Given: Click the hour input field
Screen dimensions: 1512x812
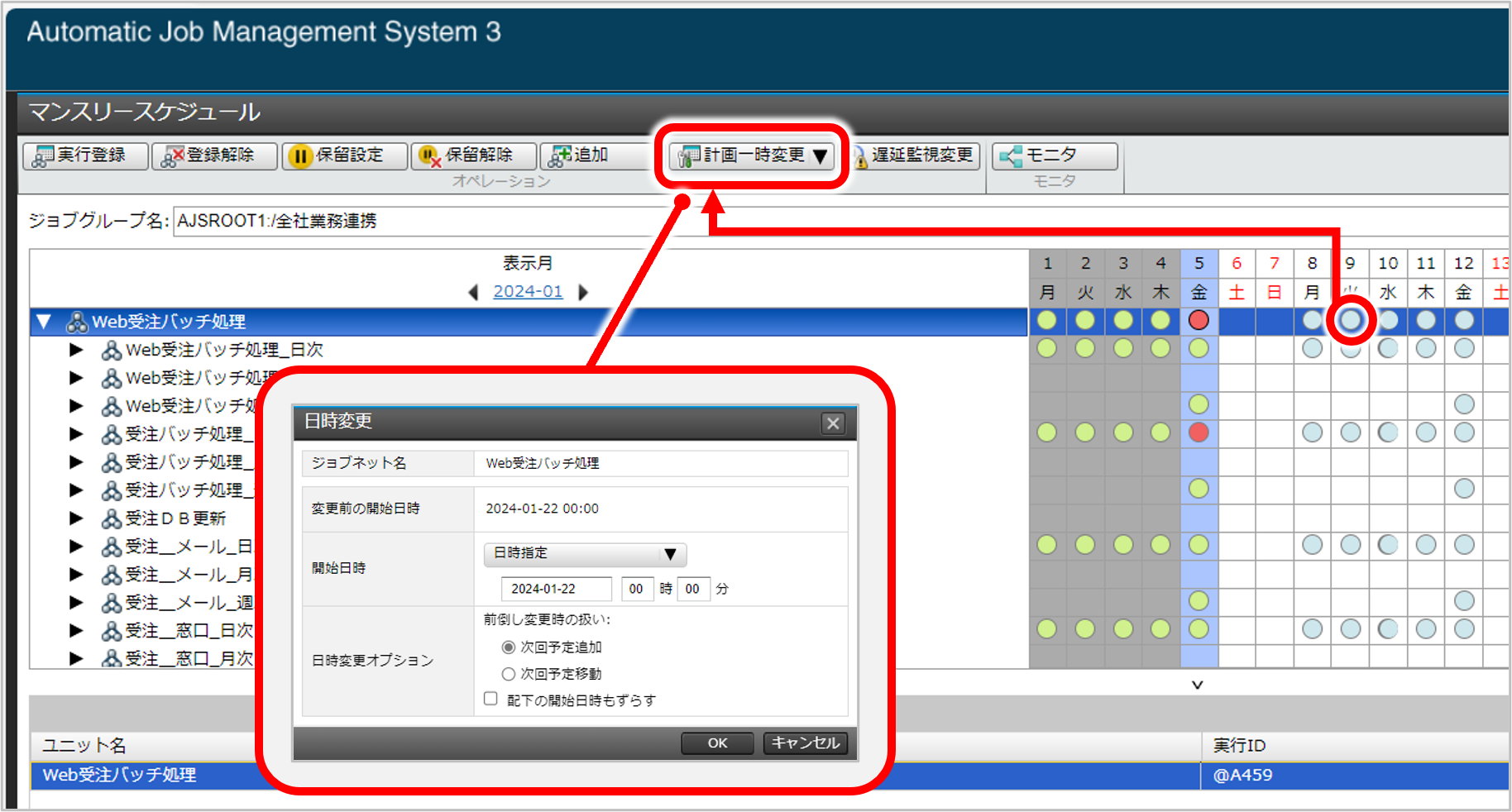Looking at the screenshot, I should click(636, 589).
